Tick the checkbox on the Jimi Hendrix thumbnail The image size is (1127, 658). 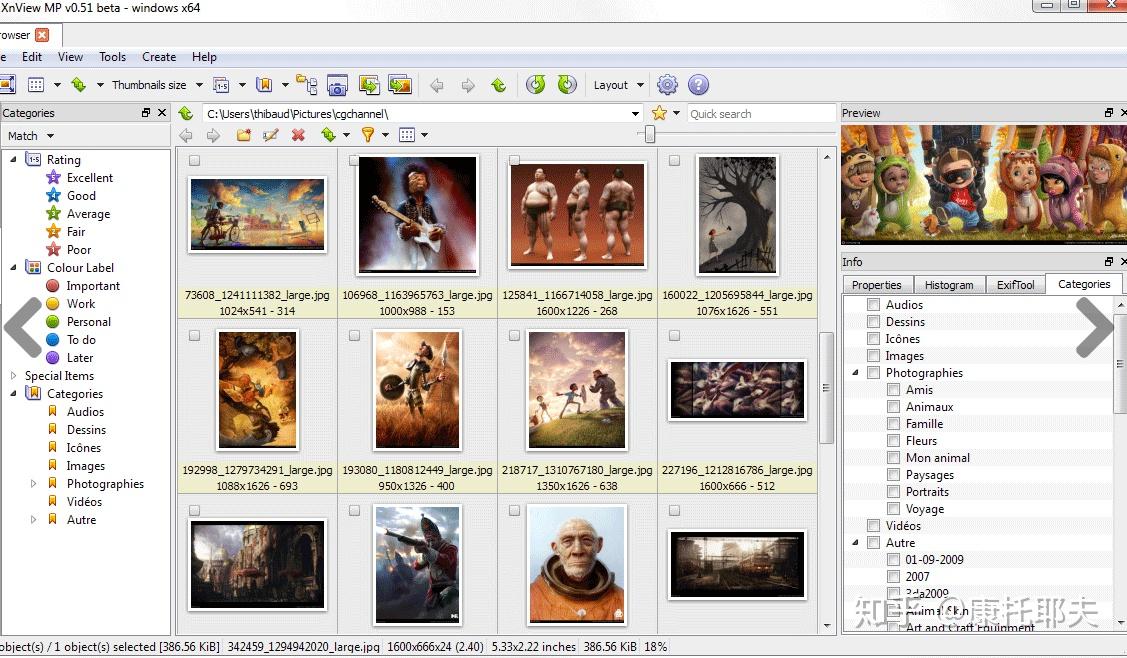coord(355,161)
